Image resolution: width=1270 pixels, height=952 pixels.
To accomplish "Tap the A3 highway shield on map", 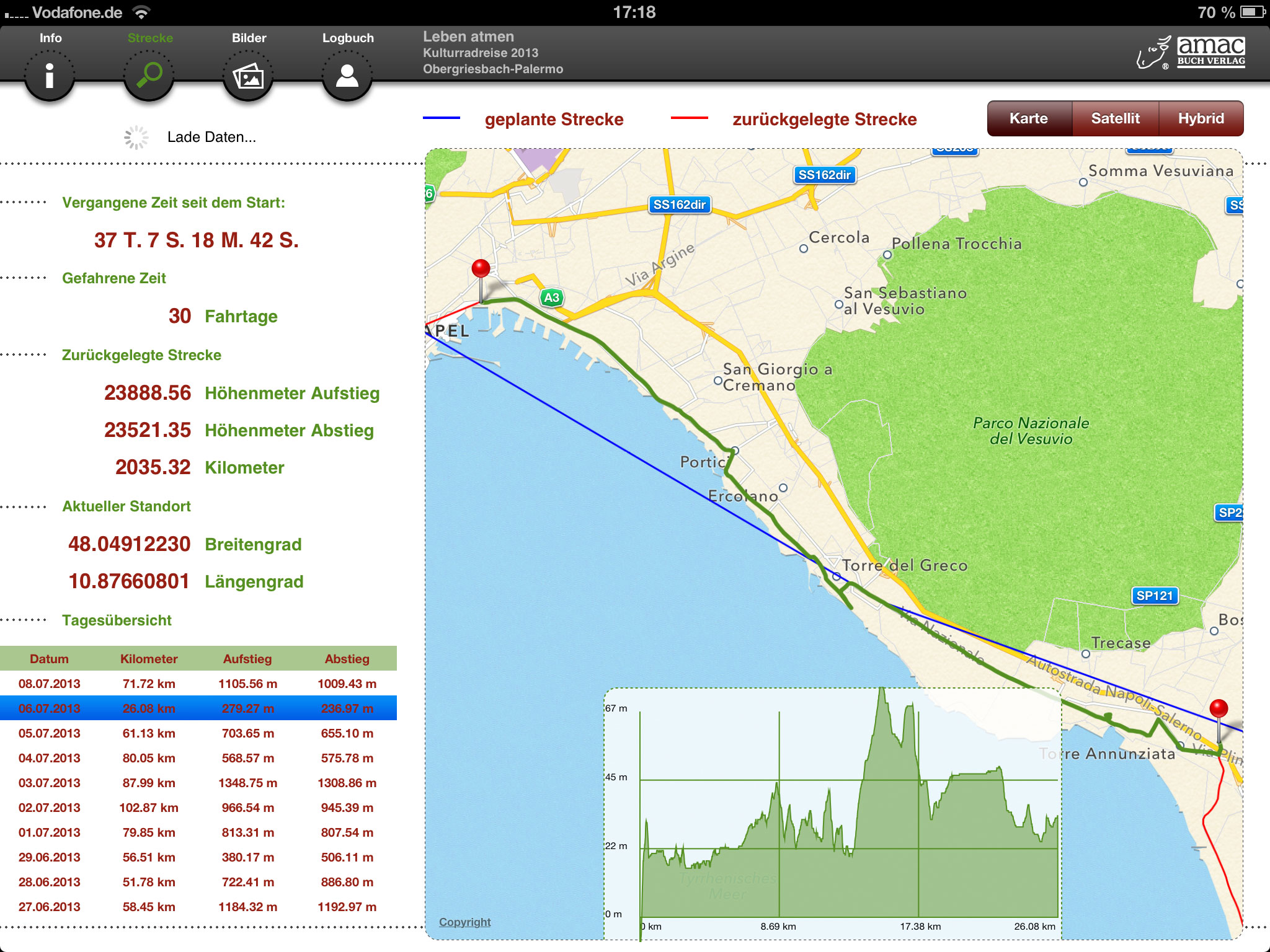I will [x=551, y=297].
